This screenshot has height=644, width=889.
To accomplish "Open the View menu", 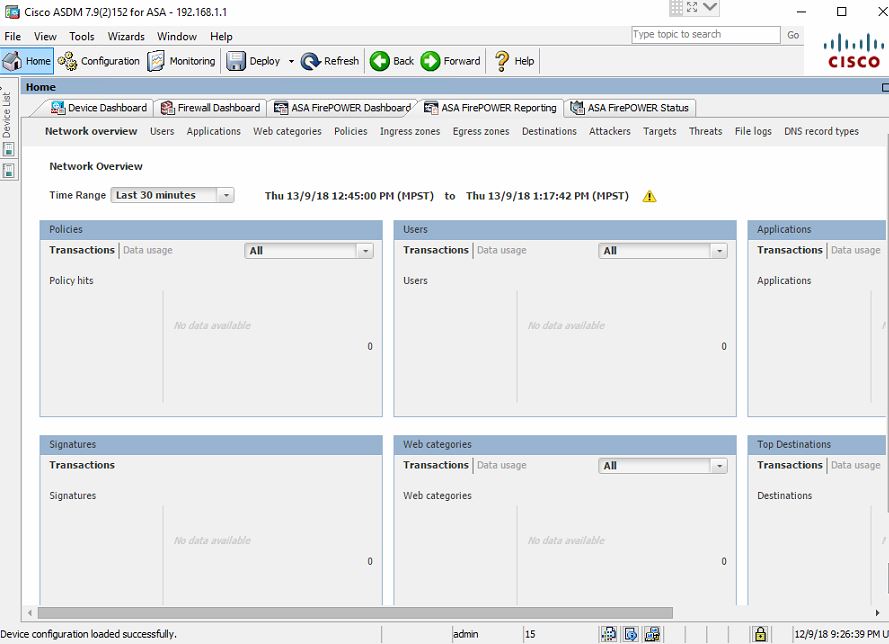I will tap(45, 36).
